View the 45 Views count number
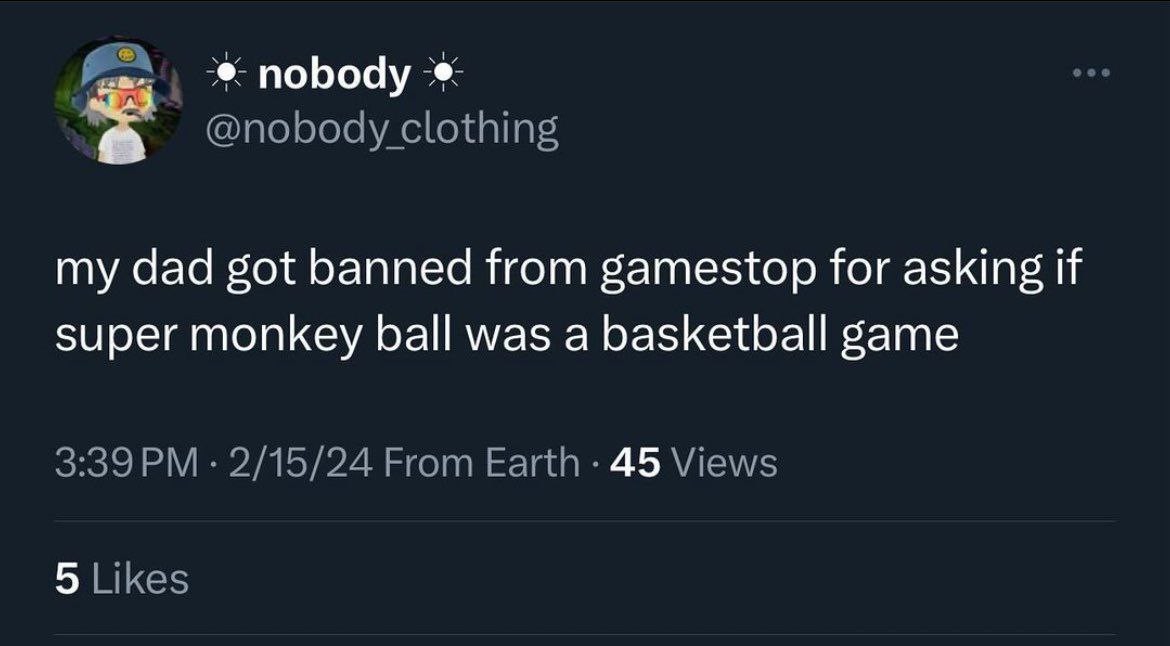1170x646 pixels. pos(634,463)
